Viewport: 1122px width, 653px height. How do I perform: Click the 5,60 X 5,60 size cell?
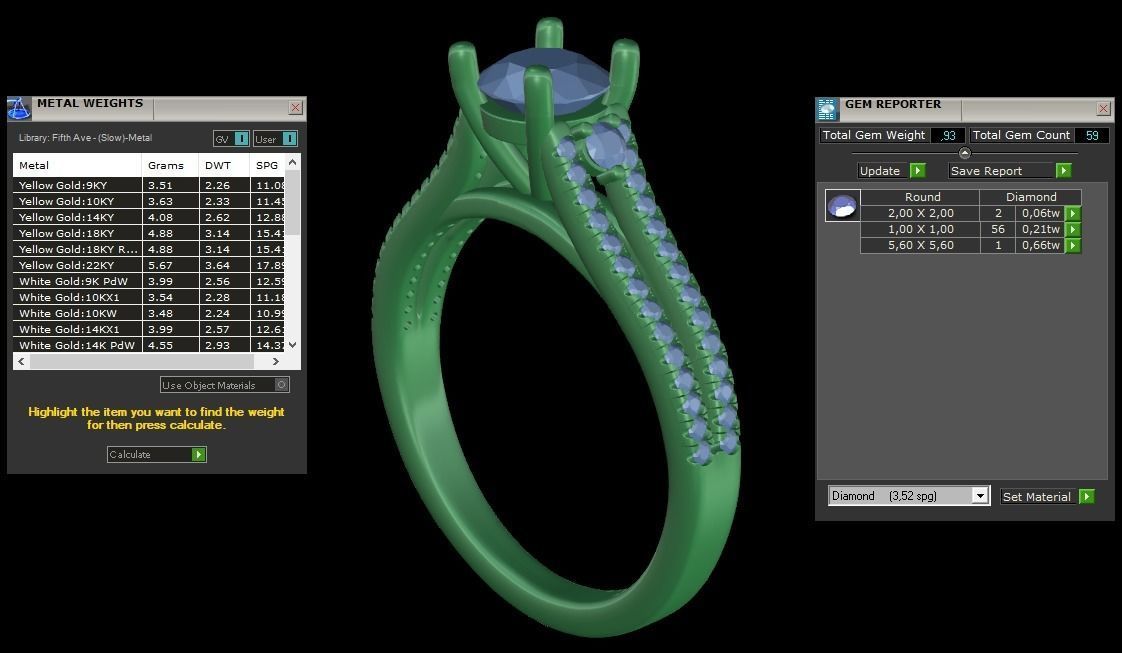[920, 245]
